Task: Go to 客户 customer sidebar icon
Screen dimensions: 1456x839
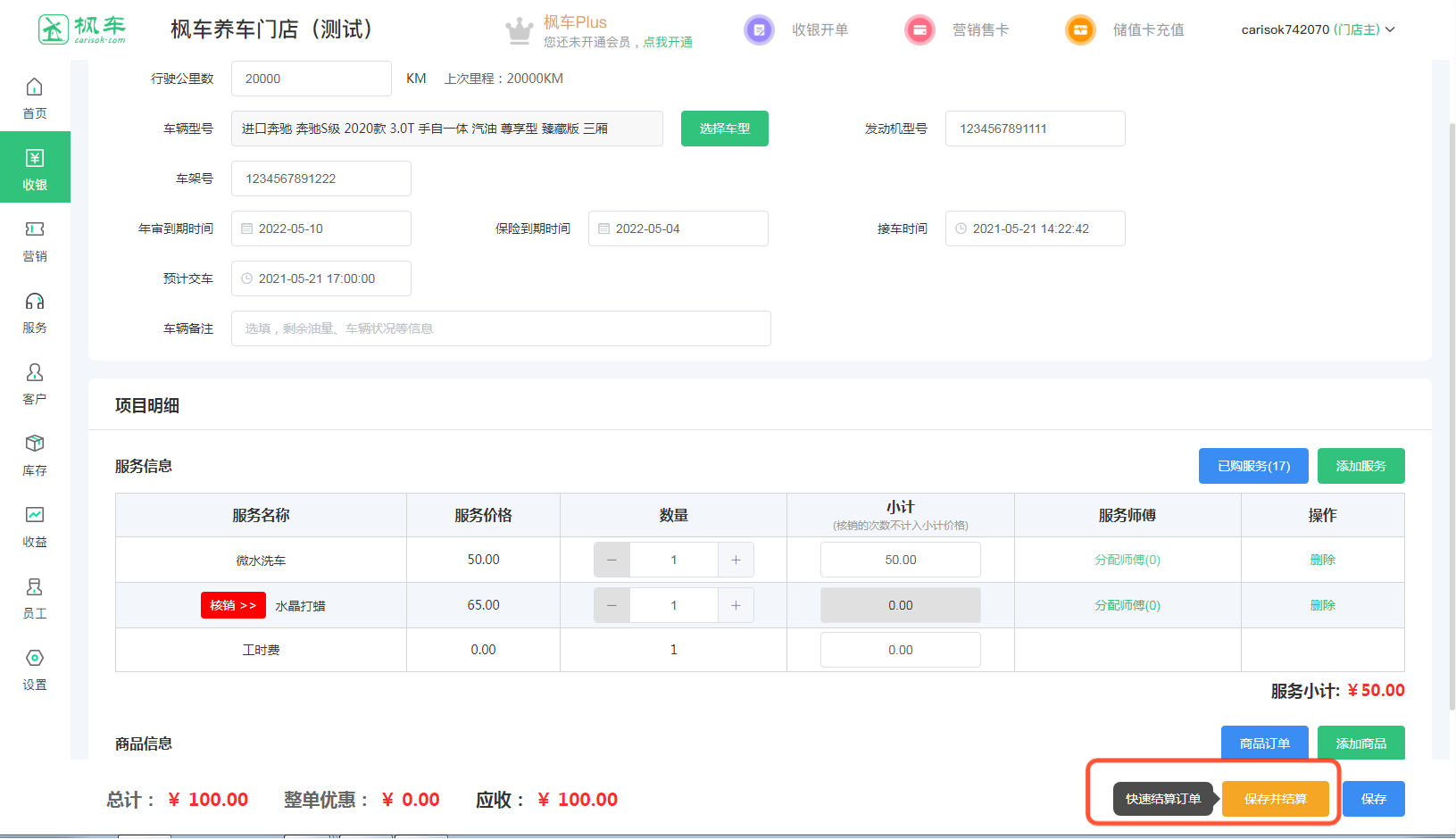Action: 34,373
